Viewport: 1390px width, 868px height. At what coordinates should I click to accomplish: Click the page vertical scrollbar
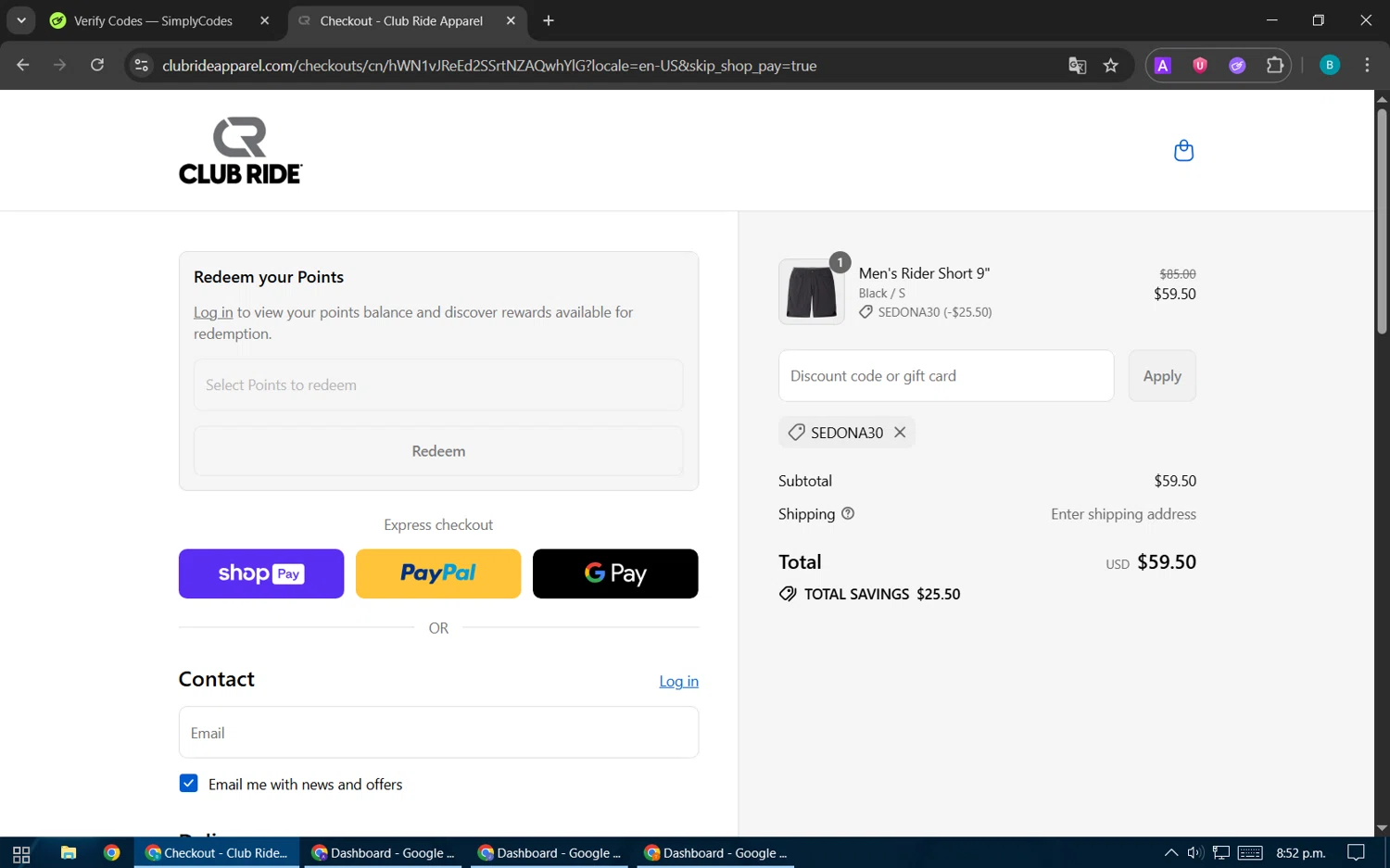1382,222
